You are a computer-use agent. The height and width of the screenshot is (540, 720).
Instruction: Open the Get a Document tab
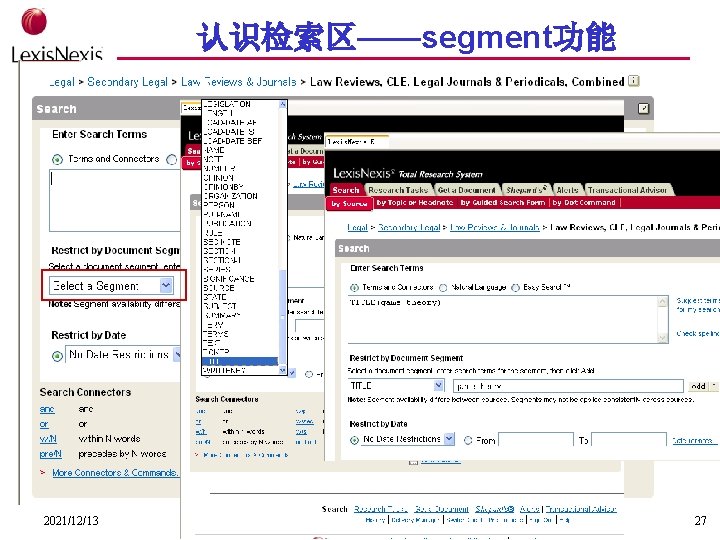(467, 190)
